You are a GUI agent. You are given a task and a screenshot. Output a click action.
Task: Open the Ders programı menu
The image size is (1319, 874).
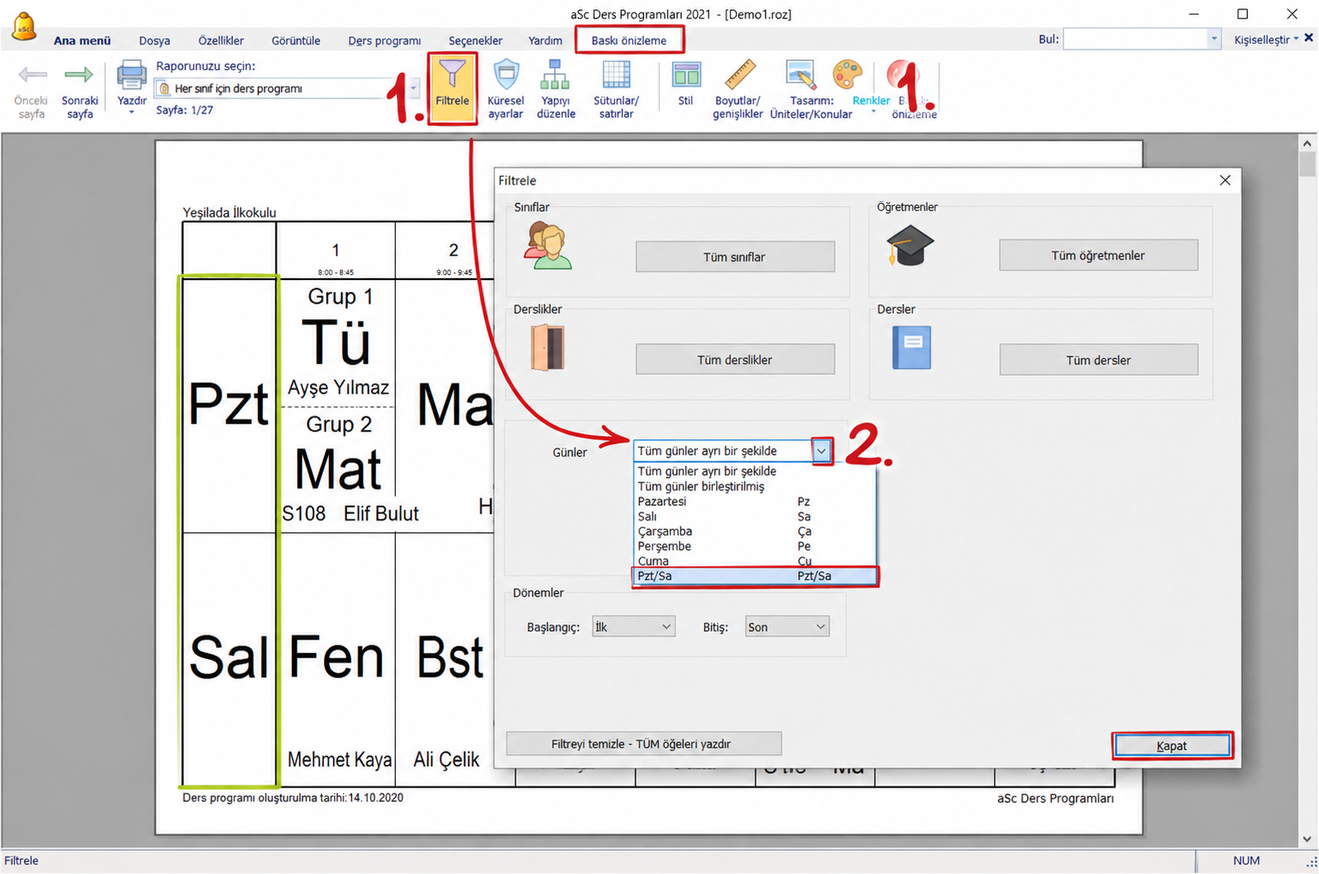coord(384,41)
